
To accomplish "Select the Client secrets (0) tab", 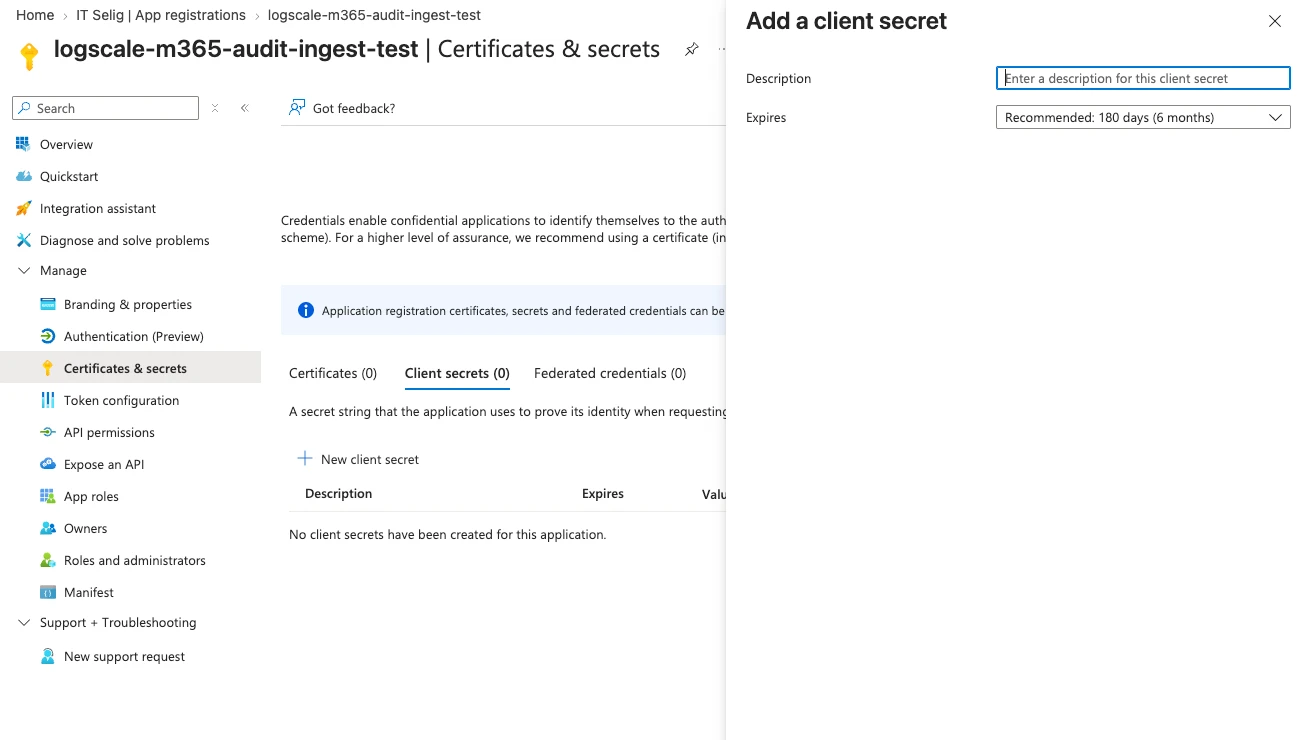I will pos(457,373).
